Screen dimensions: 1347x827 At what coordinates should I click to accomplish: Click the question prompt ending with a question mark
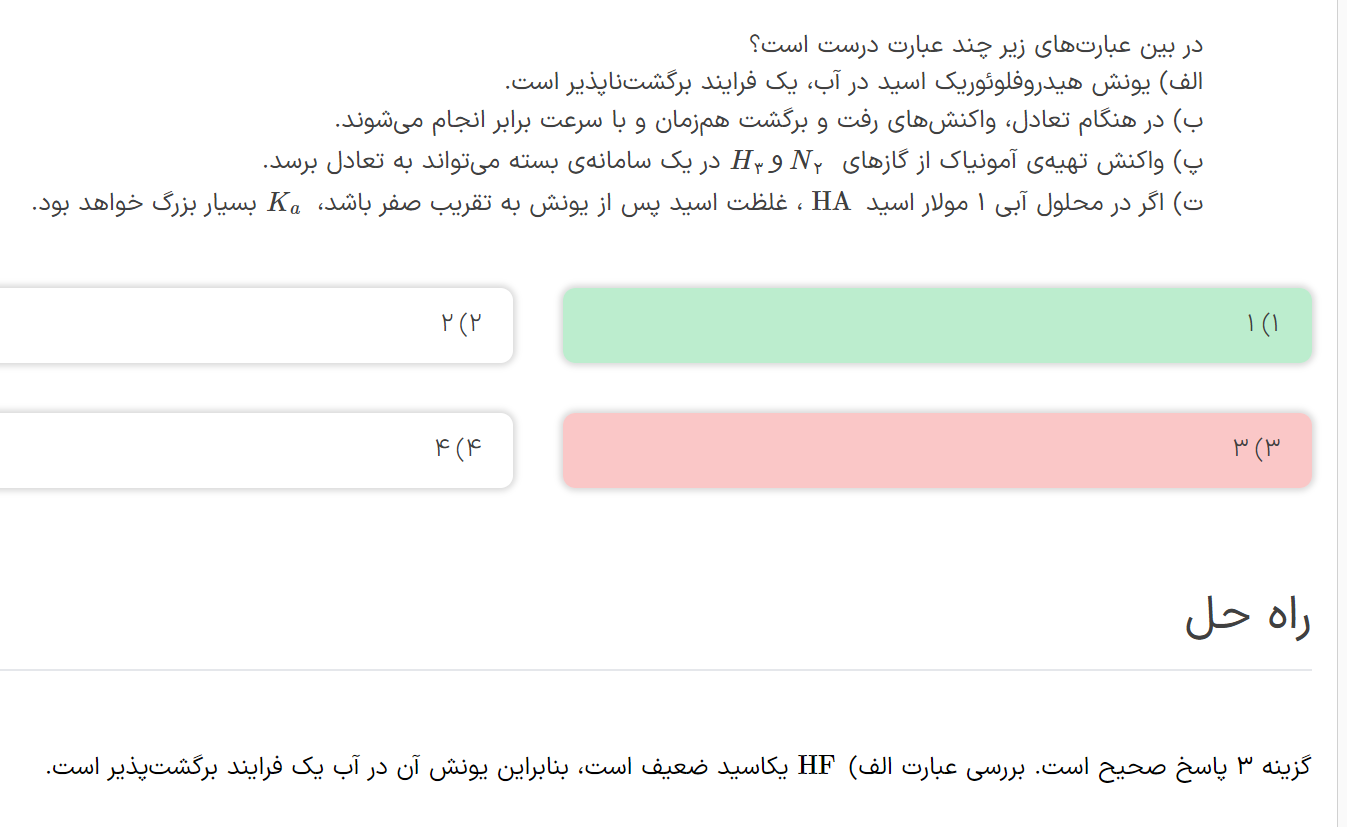975,45
